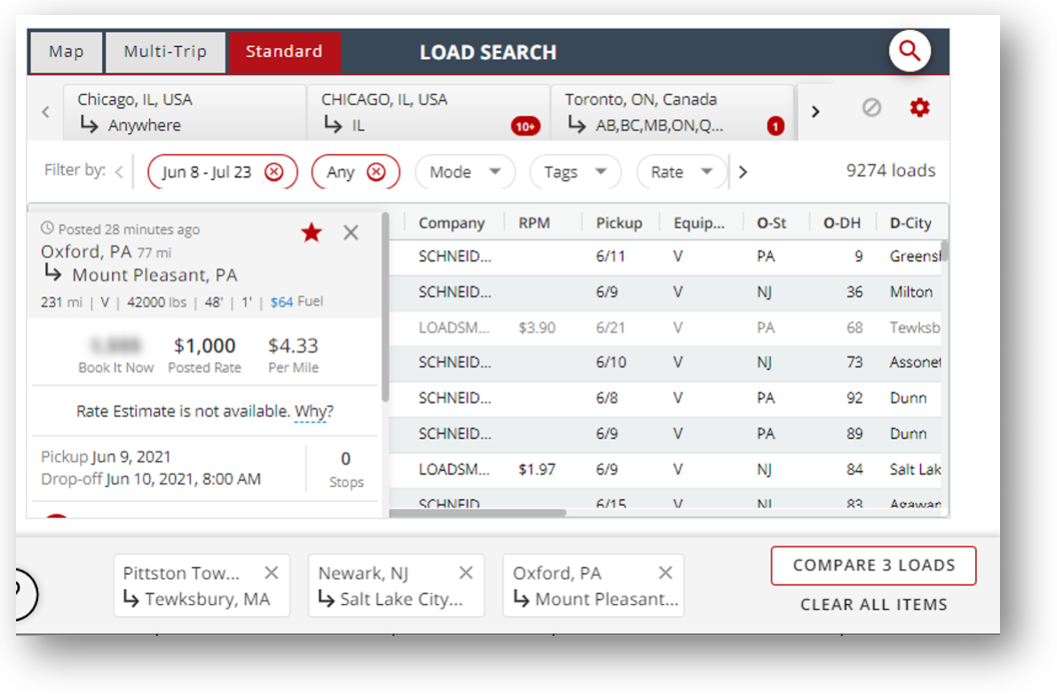Remove Oxford, PA load from compare list

pyautogui.click(x=665, y=573)
